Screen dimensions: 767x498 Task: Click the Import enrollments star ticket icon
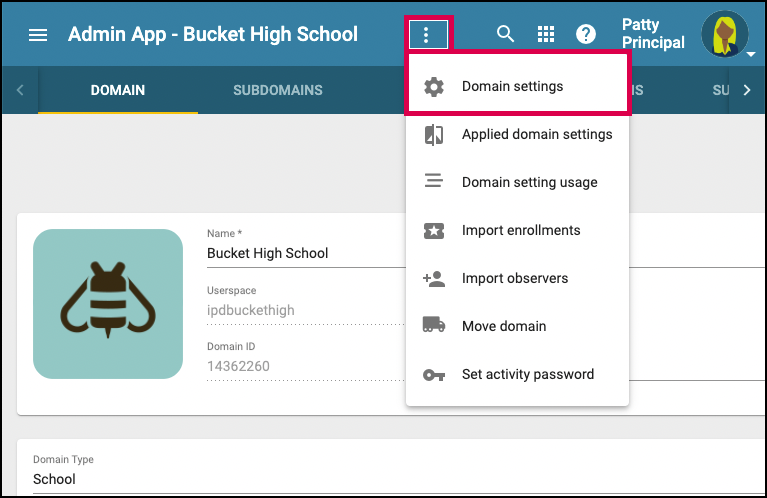[x=433, y=230]
